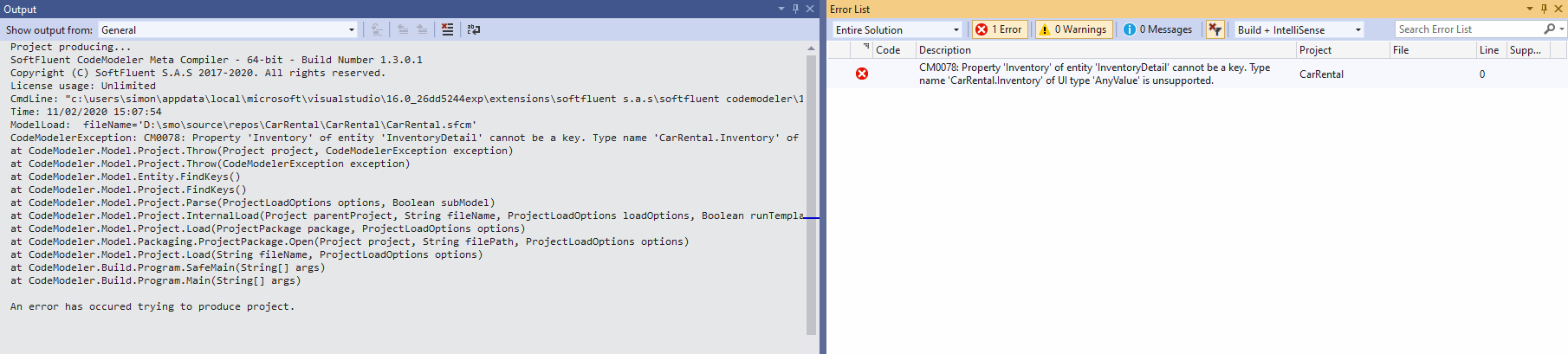Click the search magnifier in Error List
The image size is (1568, 354).
tap(1549, 29)
